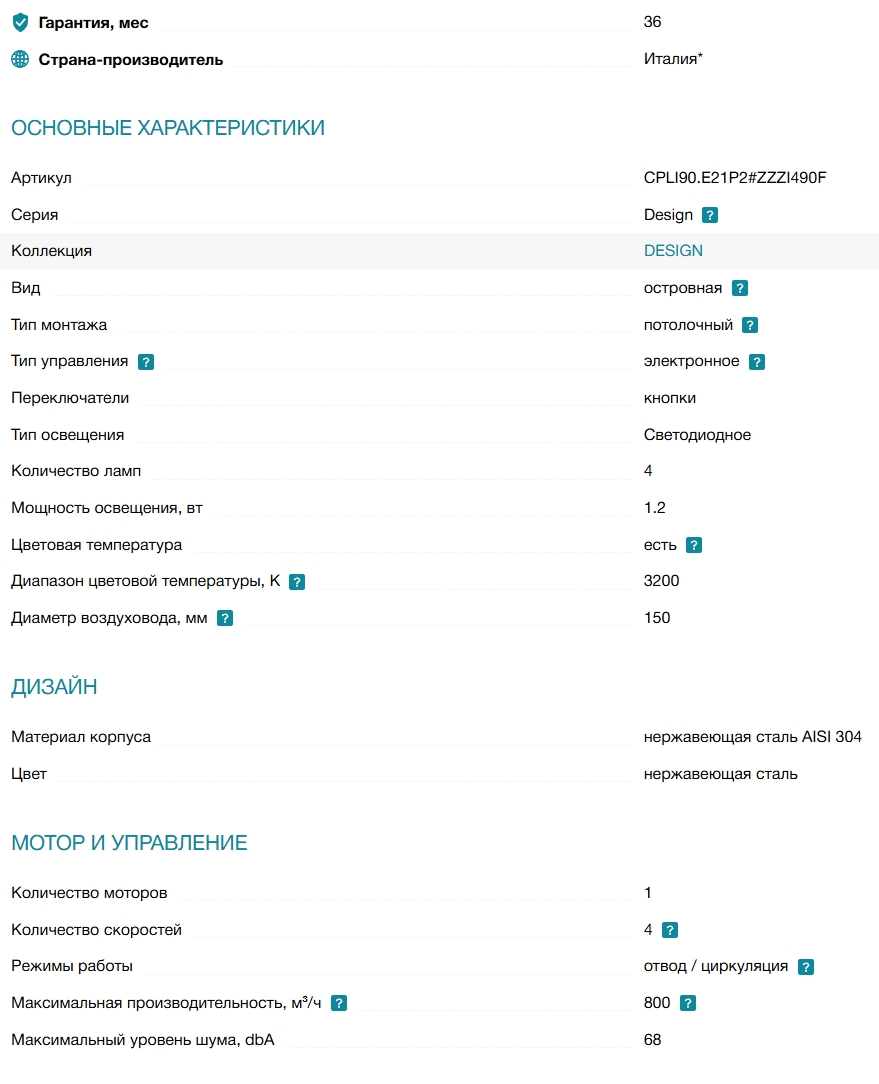Click help icon next to Количество скоростей value
Viewport: 879px width, 1084px height.
click(669, 930)
